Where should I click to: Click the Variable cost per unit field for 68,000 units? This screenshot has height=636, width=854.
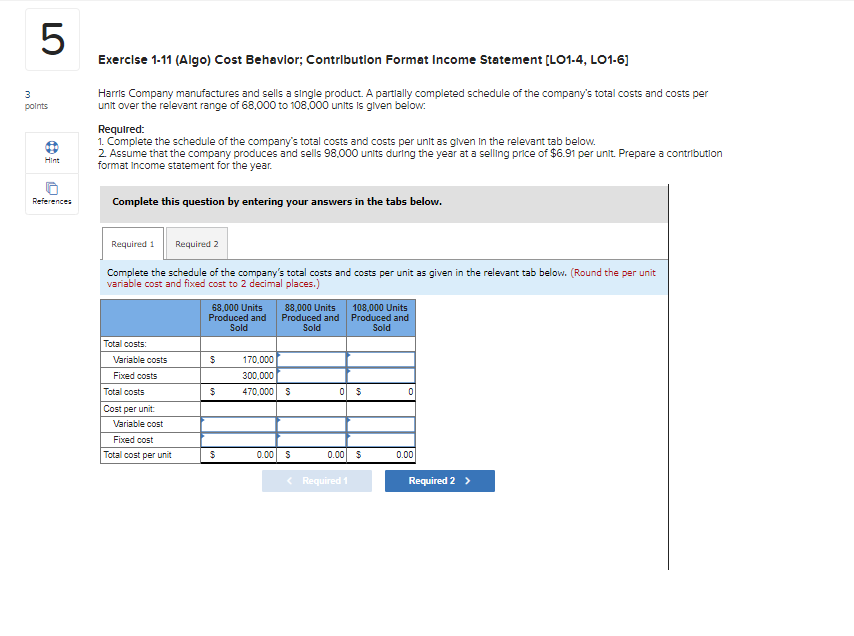[x=238, y=423]
